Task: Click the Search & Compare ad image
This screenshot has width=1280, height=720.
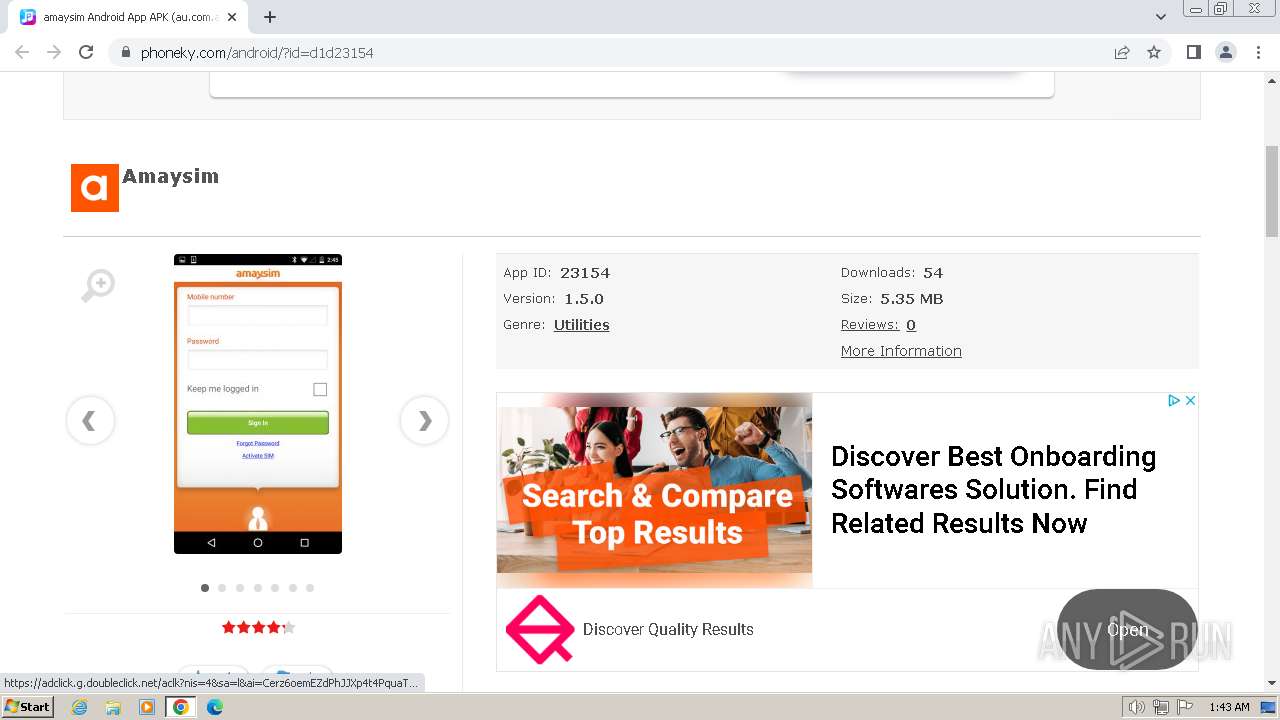Action: point(655,490)
